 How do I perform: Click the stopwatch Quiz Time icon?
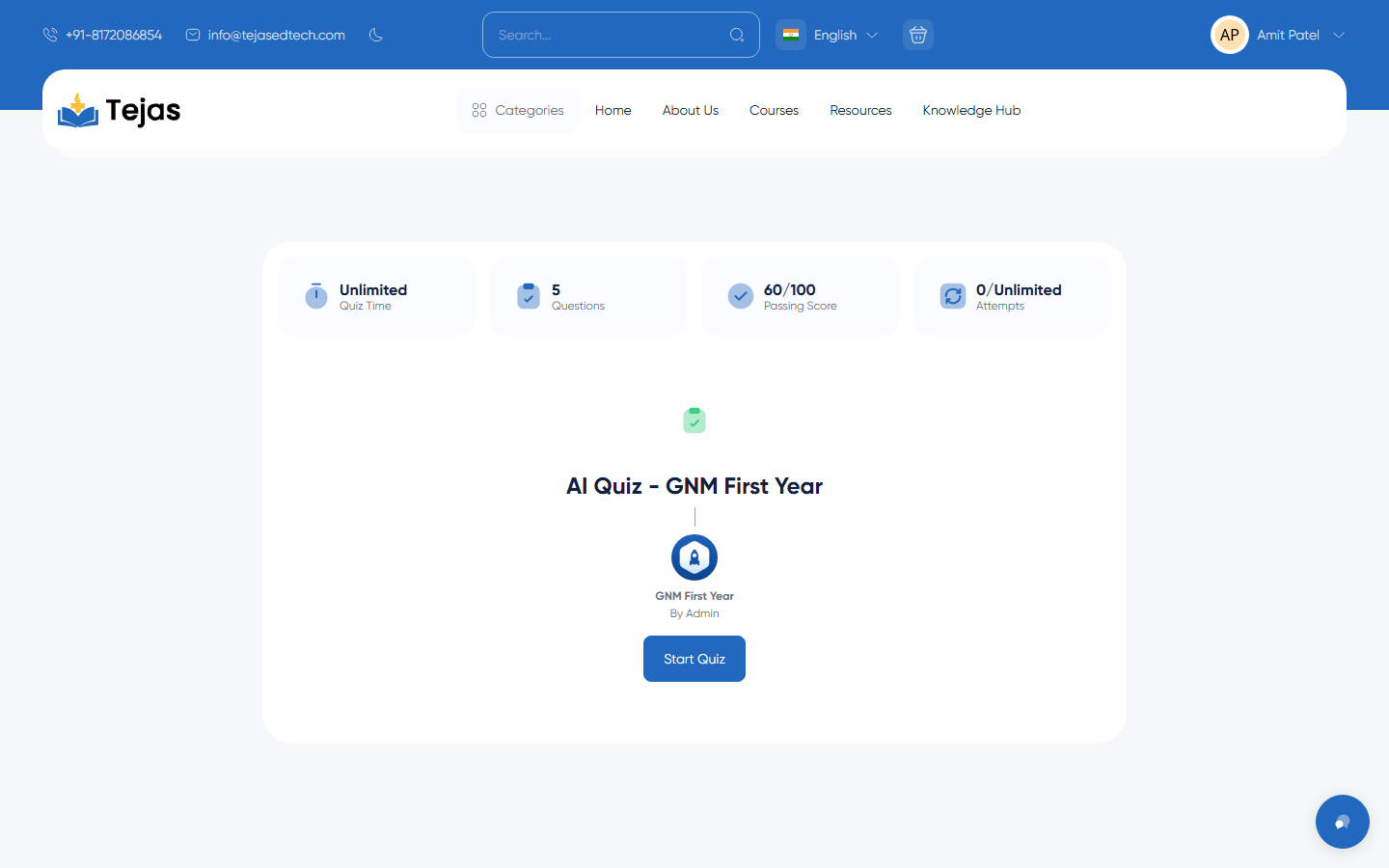coord(316,296)
